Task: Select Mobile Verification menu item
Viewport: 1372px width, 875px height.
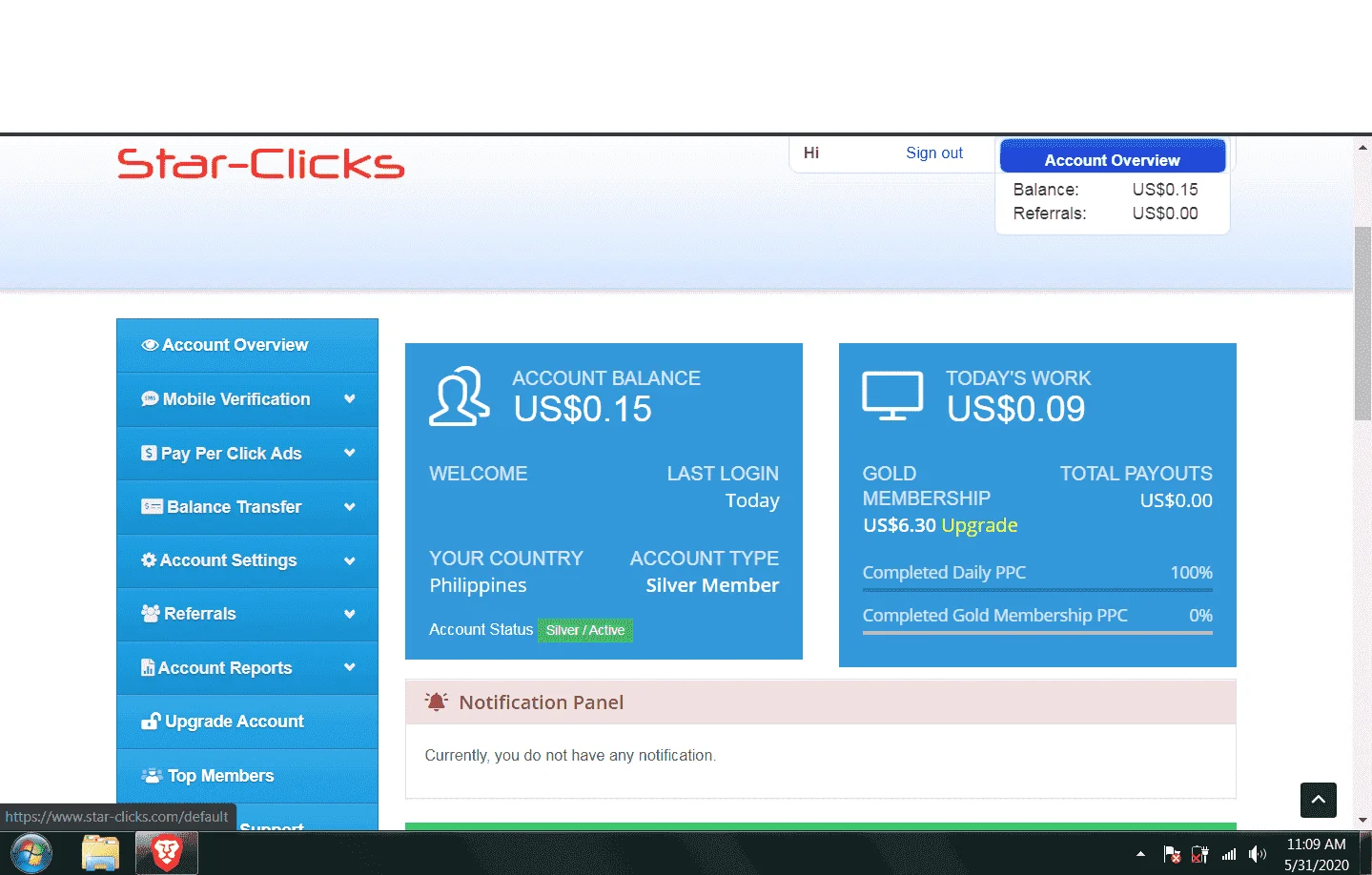Action: point(247,399)
